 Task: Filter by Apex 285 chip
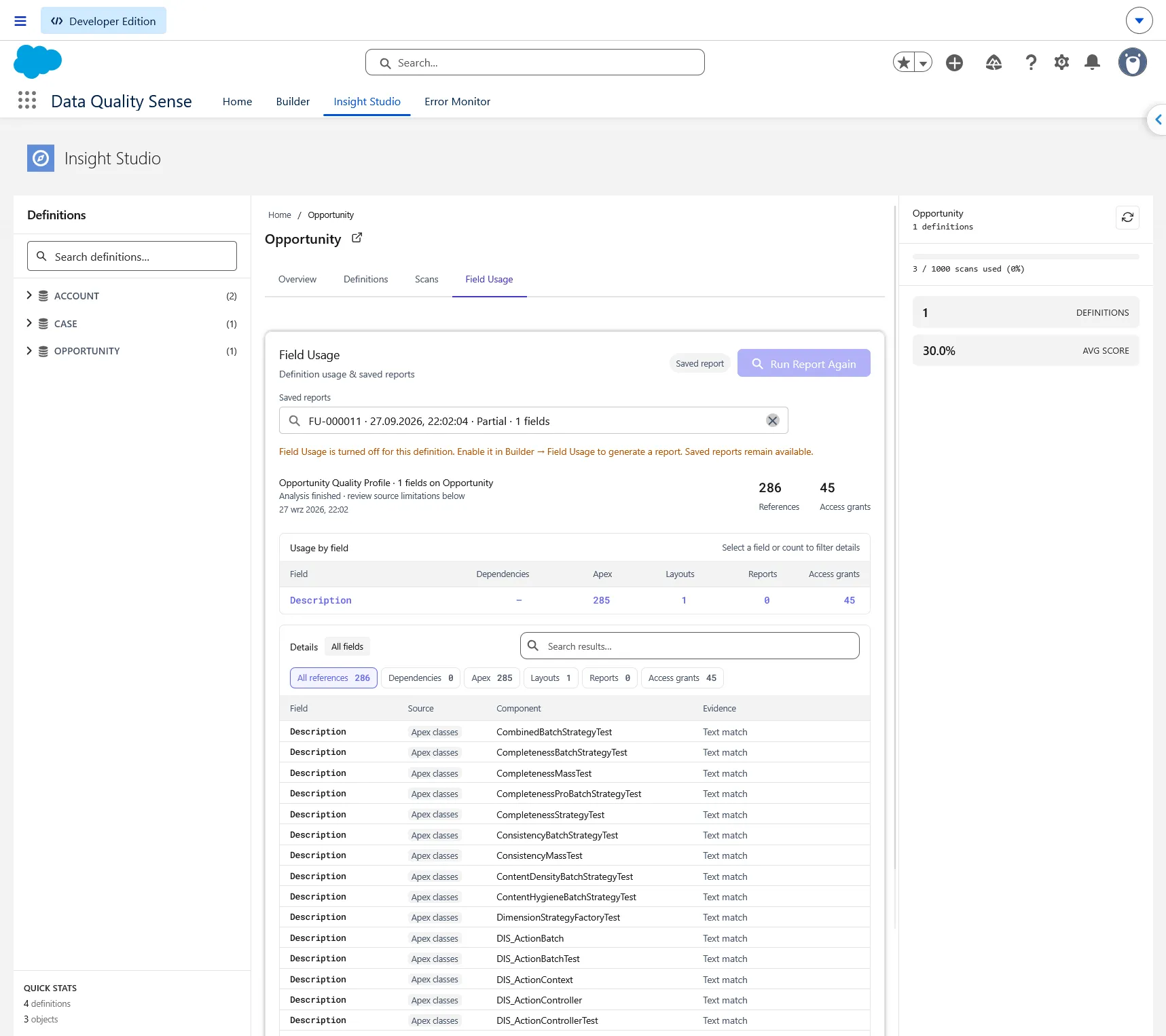tap(492, 678)
